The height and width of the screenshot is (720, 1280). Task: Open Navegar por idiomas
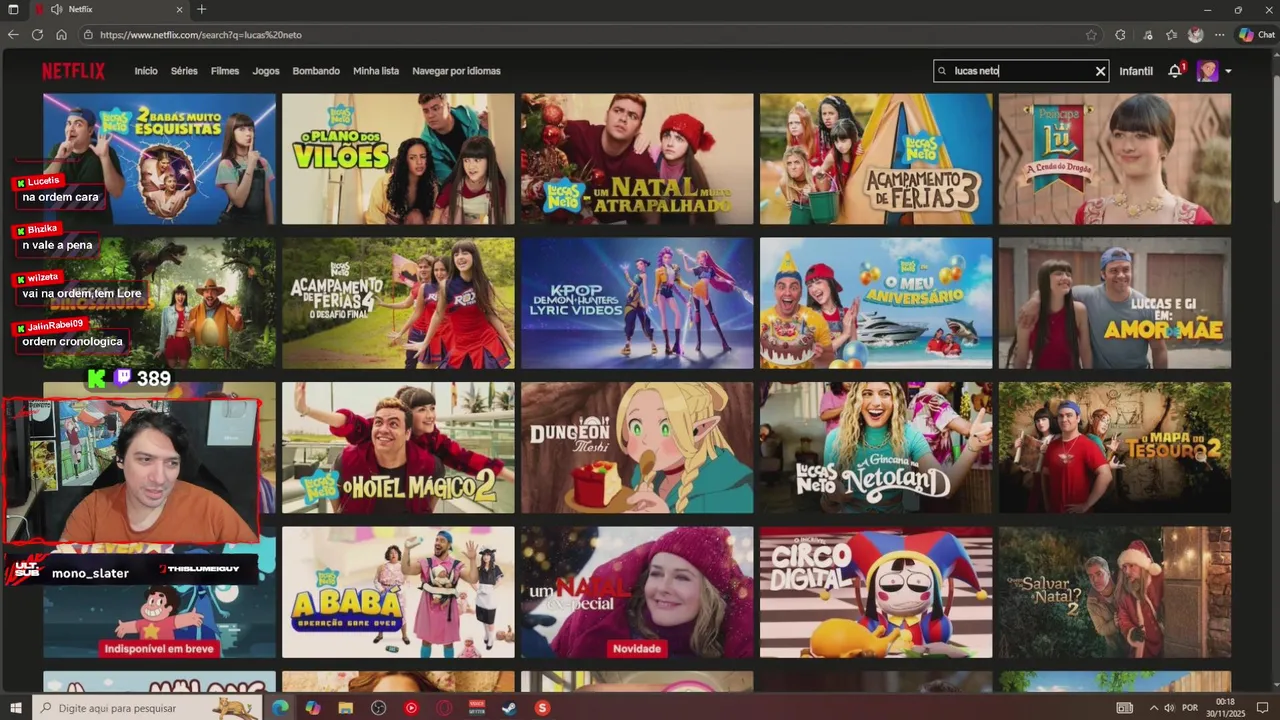click(x=456, y=71)
